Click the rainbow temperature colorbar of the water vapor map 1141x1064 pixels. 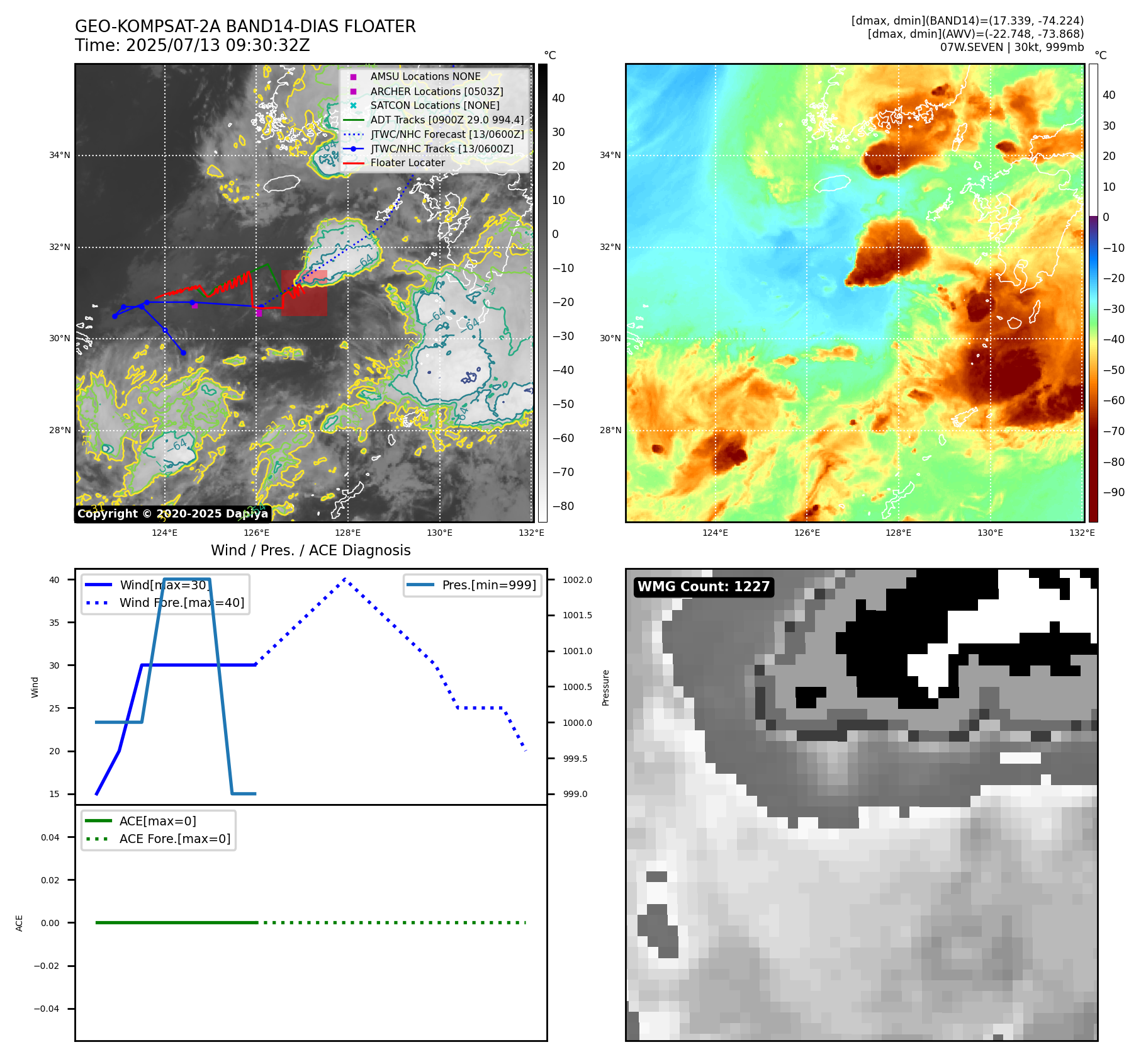click(x=1093, y=293)
